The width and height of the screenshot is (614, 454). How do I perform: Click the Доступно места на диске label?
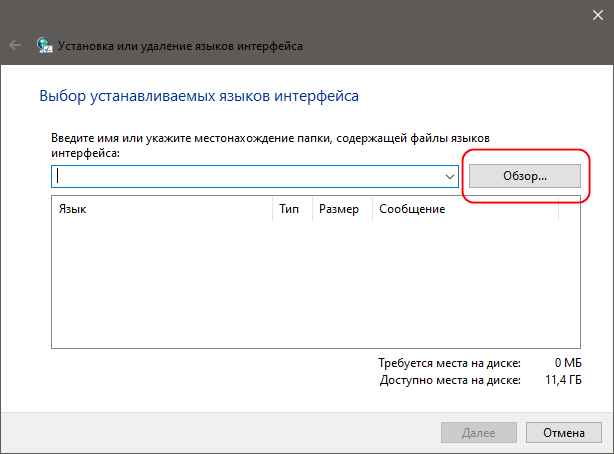point(450,380)
